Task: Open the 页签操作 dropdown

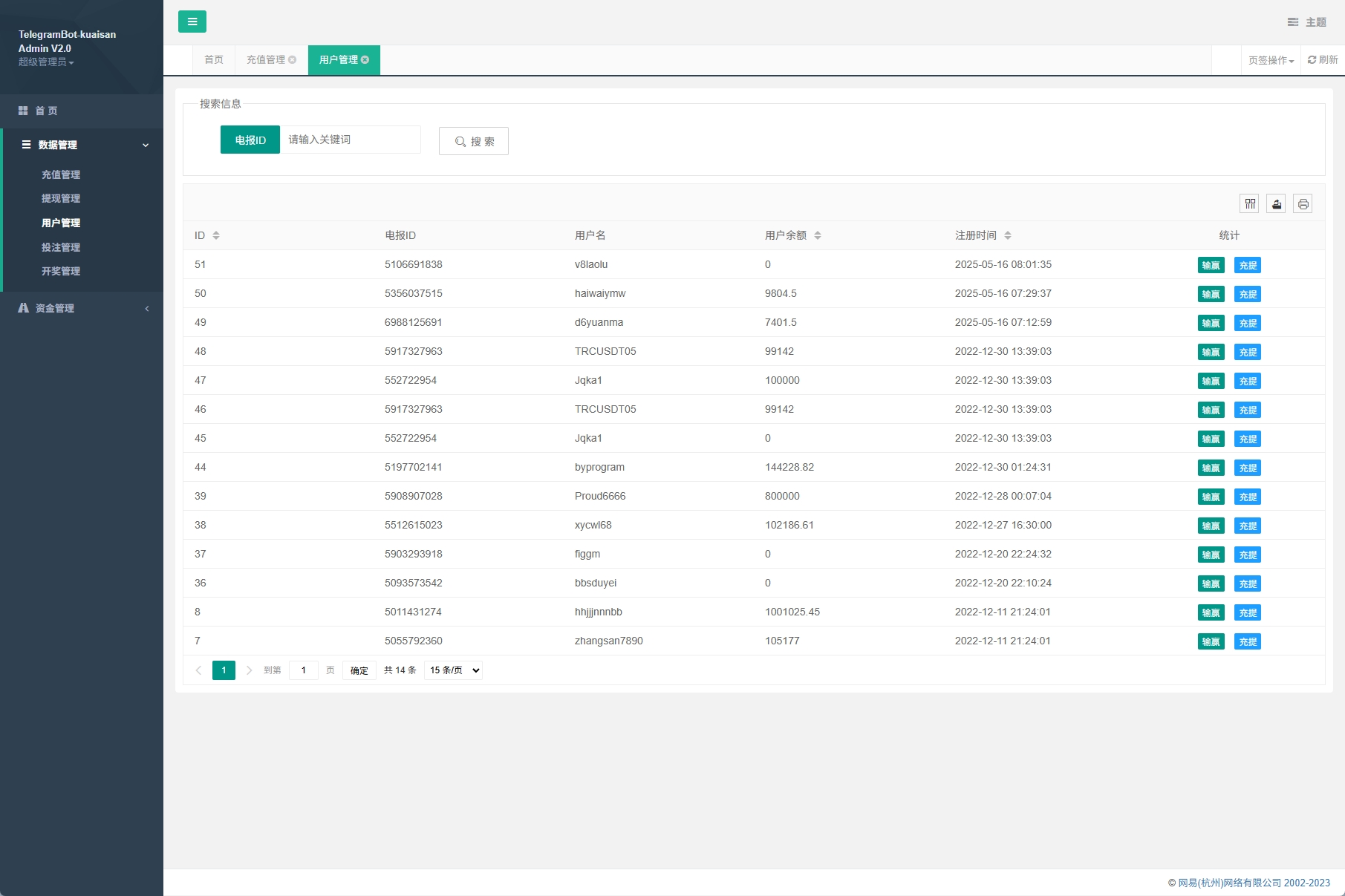Action: pyautogui.click(x=1271, y=61)
